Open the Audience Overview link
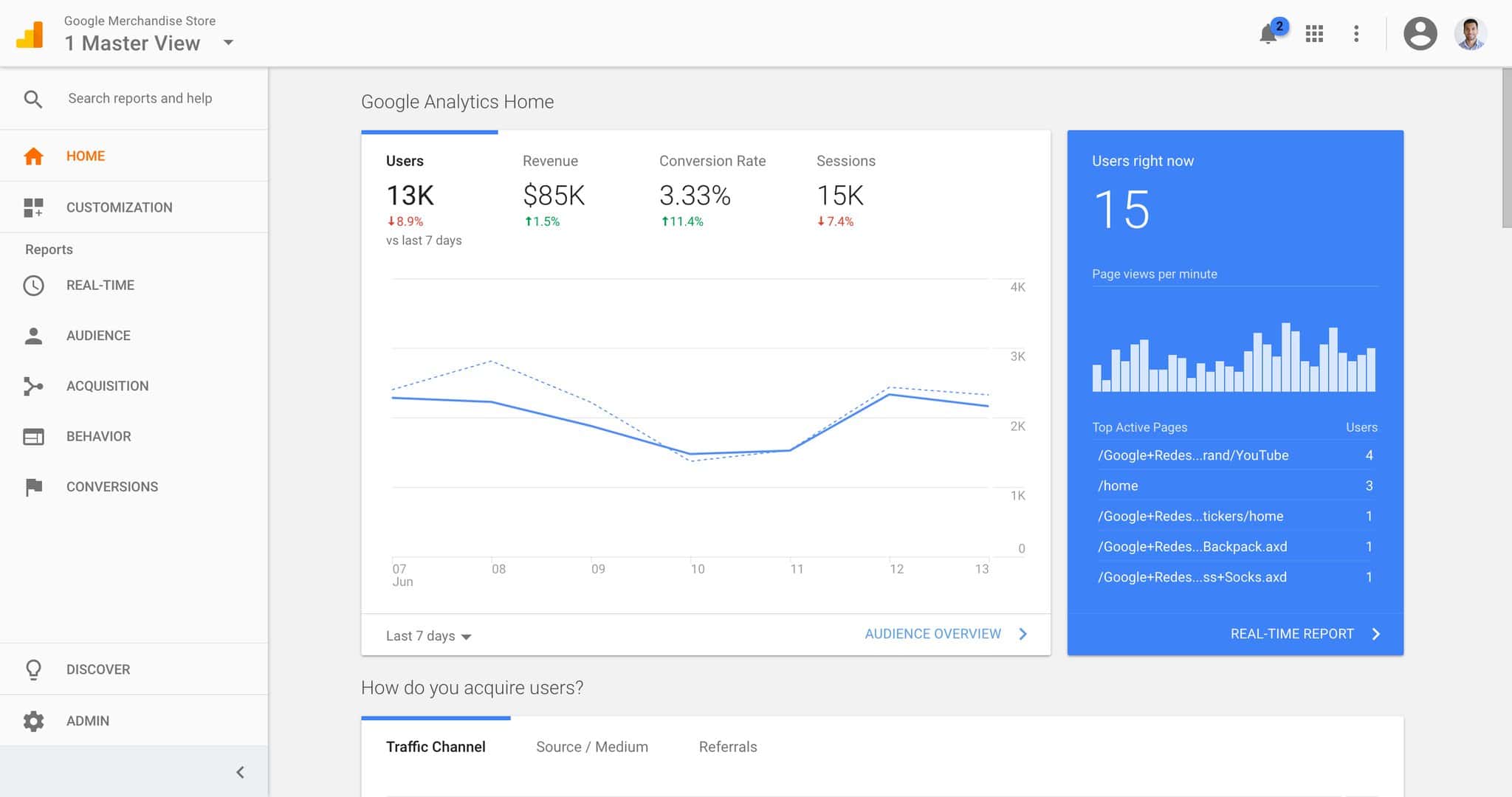Image resolution: width=1512 pixels, height=797 pixels. (945, 634)
